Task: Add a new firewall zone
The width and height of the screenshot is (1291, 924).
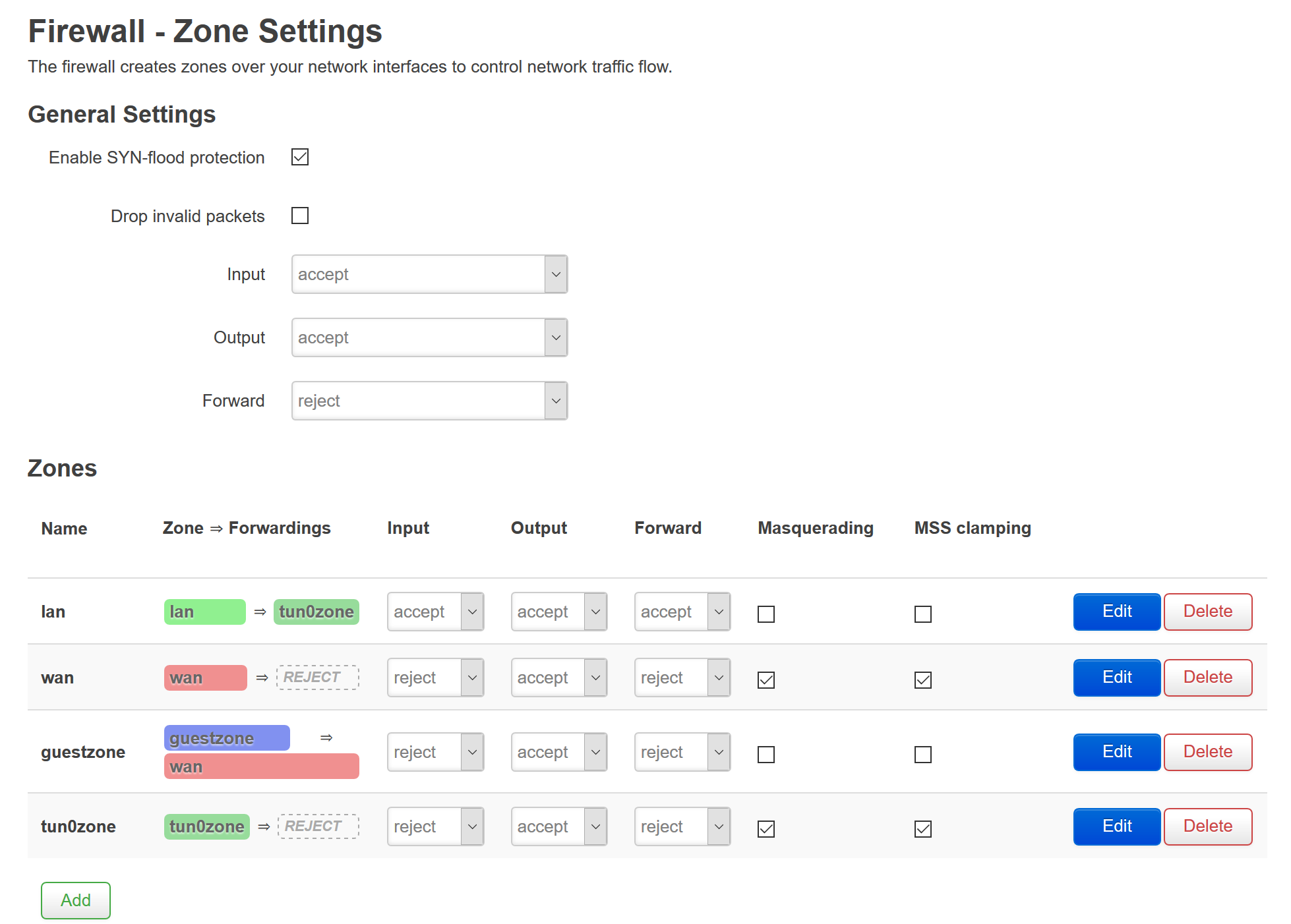Action: (76, 900)
